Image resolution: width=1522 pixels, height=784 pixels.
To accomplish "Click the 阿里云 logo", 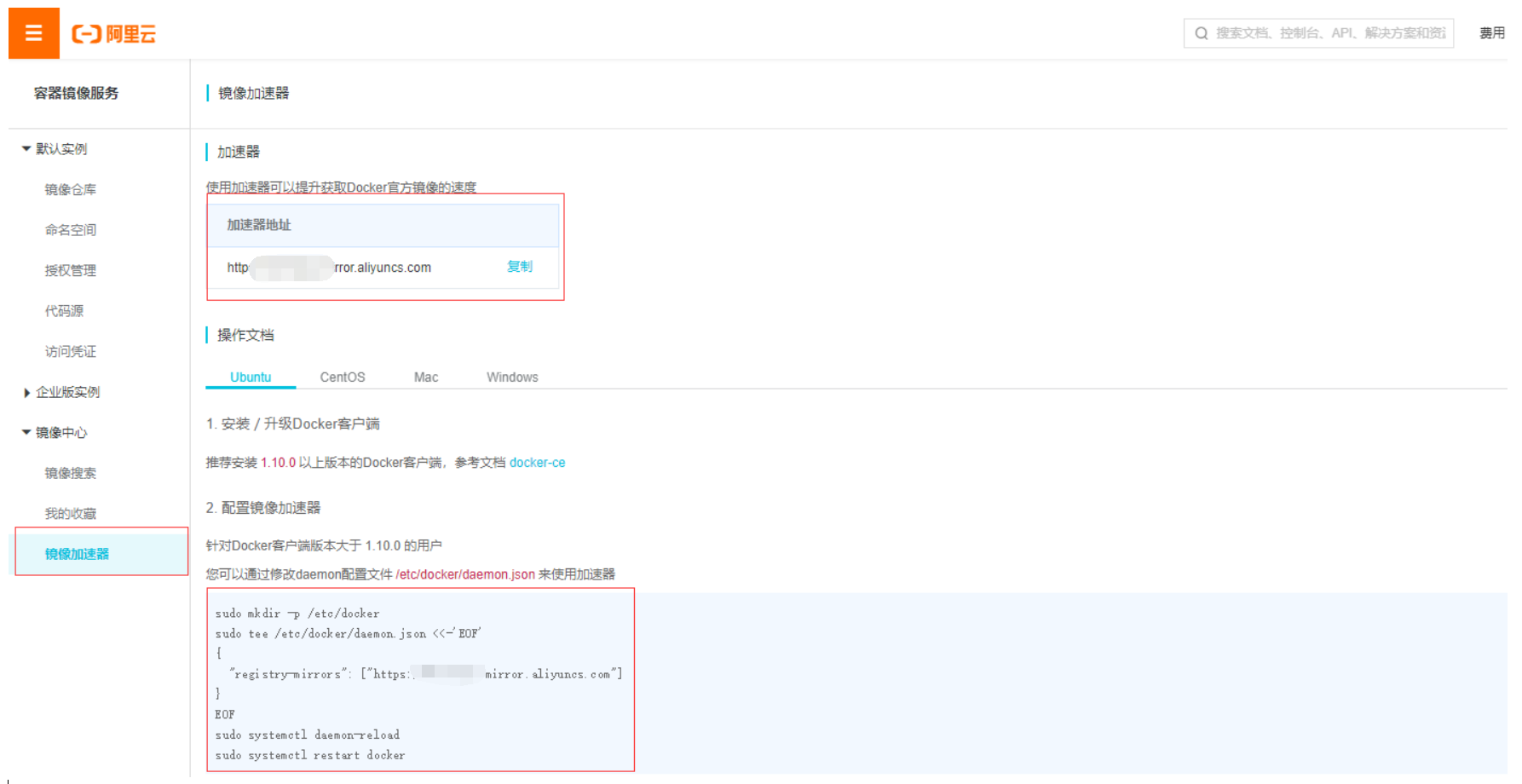I will click(x=113, y=34).
